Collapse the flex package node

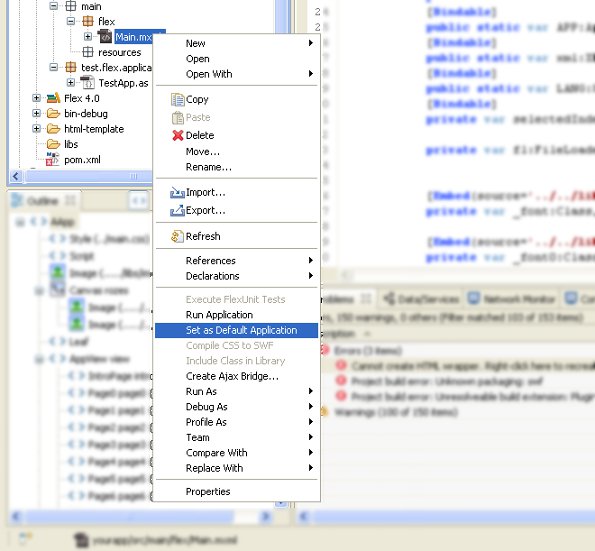click(71, 21)
